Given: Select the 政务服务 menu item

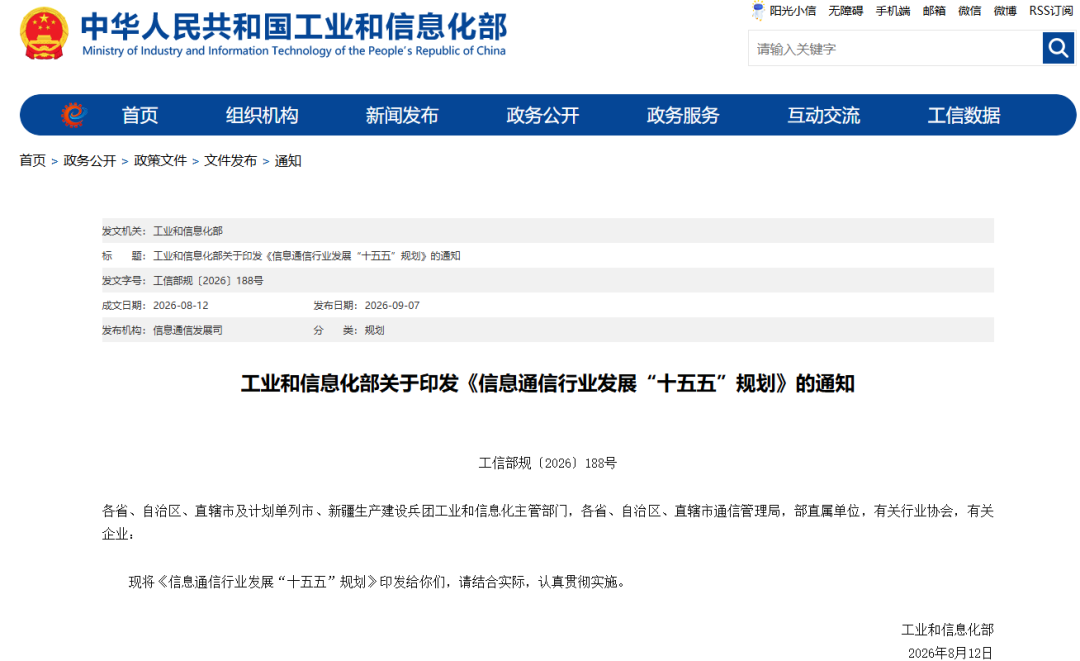Looking at the screenshot, I should click(683, 115).
